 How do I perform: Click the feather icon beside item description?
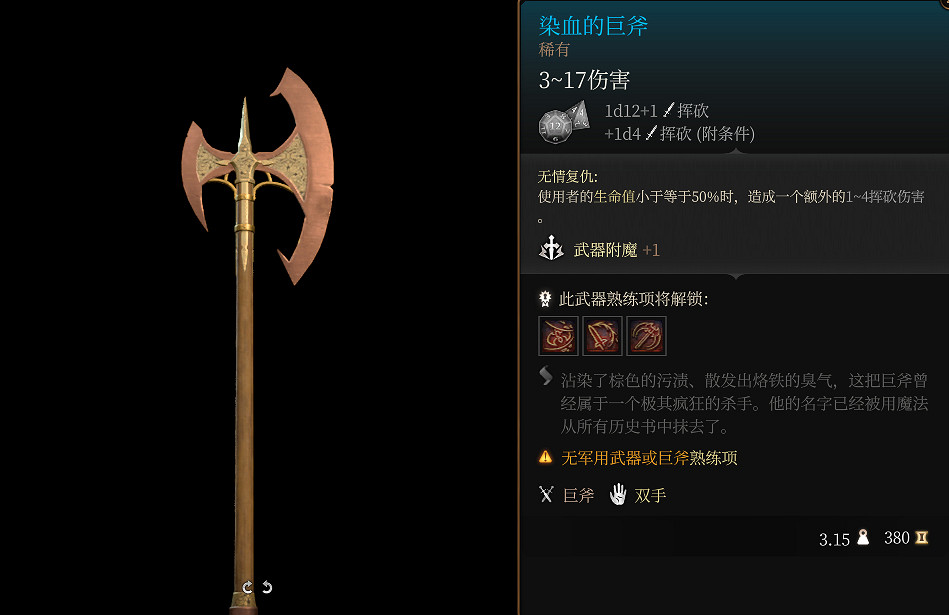pos(545,376)
